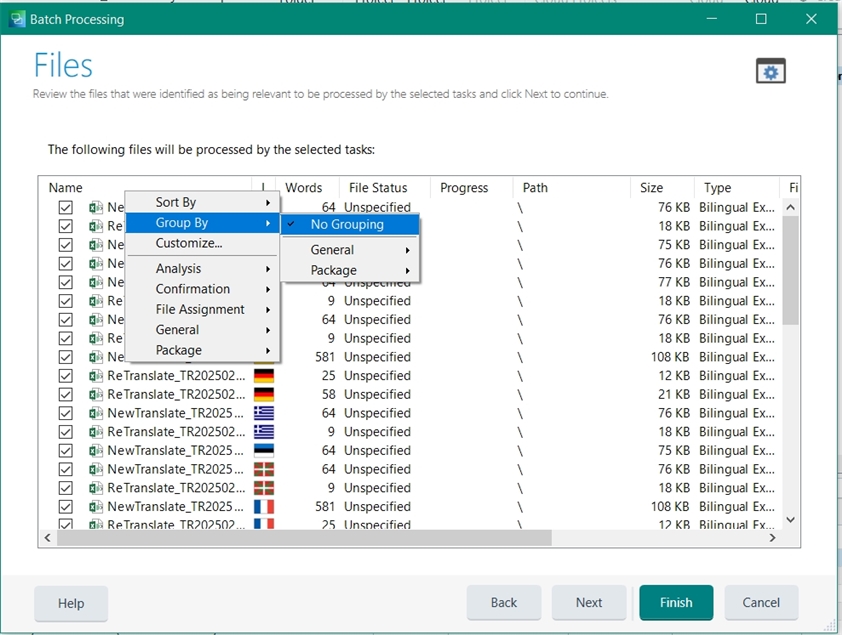Click the file icon in the 75 KB row near the top
Image resolution: width=842 pixels, height=635 pixels.
(x=96, y=245)
